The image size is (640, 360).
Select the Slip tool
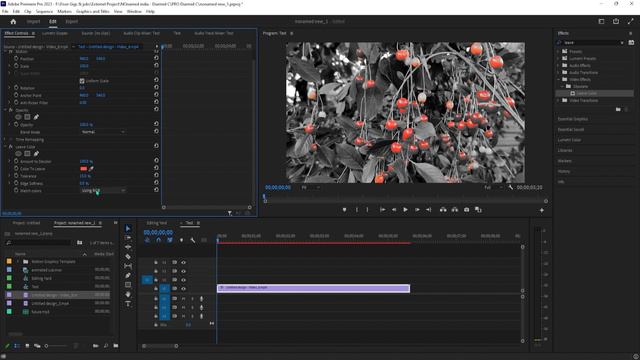tap(128, 266)
